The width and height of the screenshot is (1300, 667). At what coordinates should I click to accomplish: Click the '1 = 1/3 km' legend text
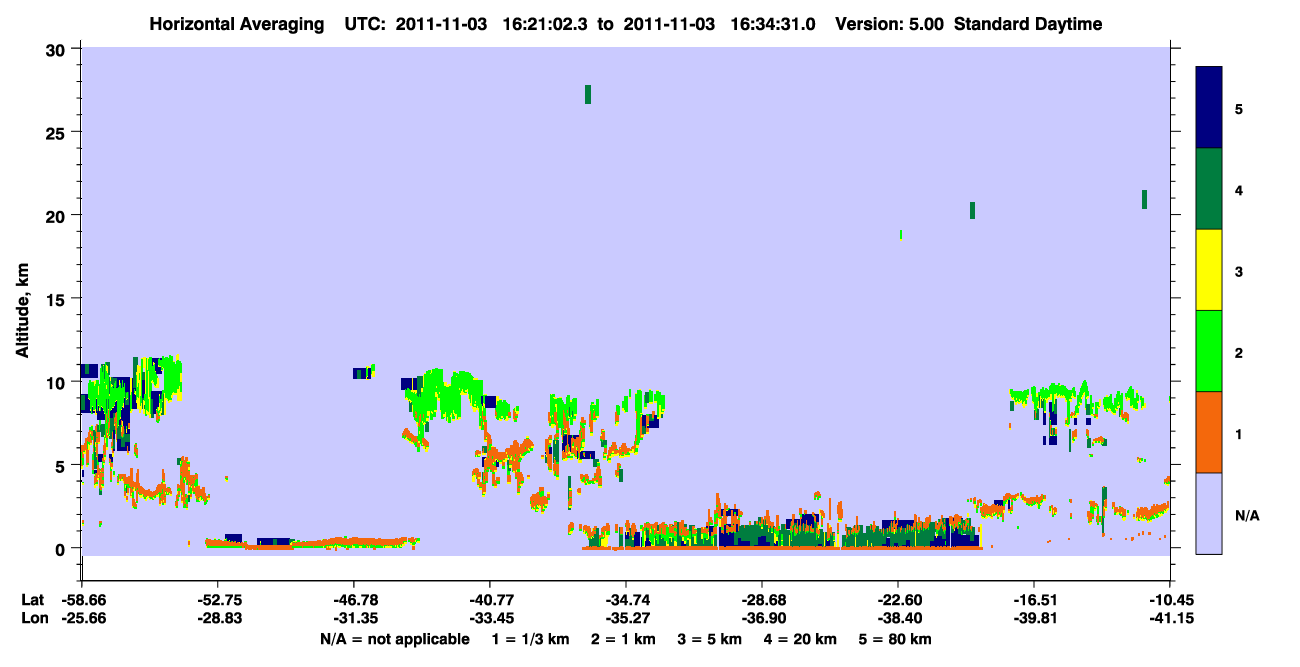point(531,639)
